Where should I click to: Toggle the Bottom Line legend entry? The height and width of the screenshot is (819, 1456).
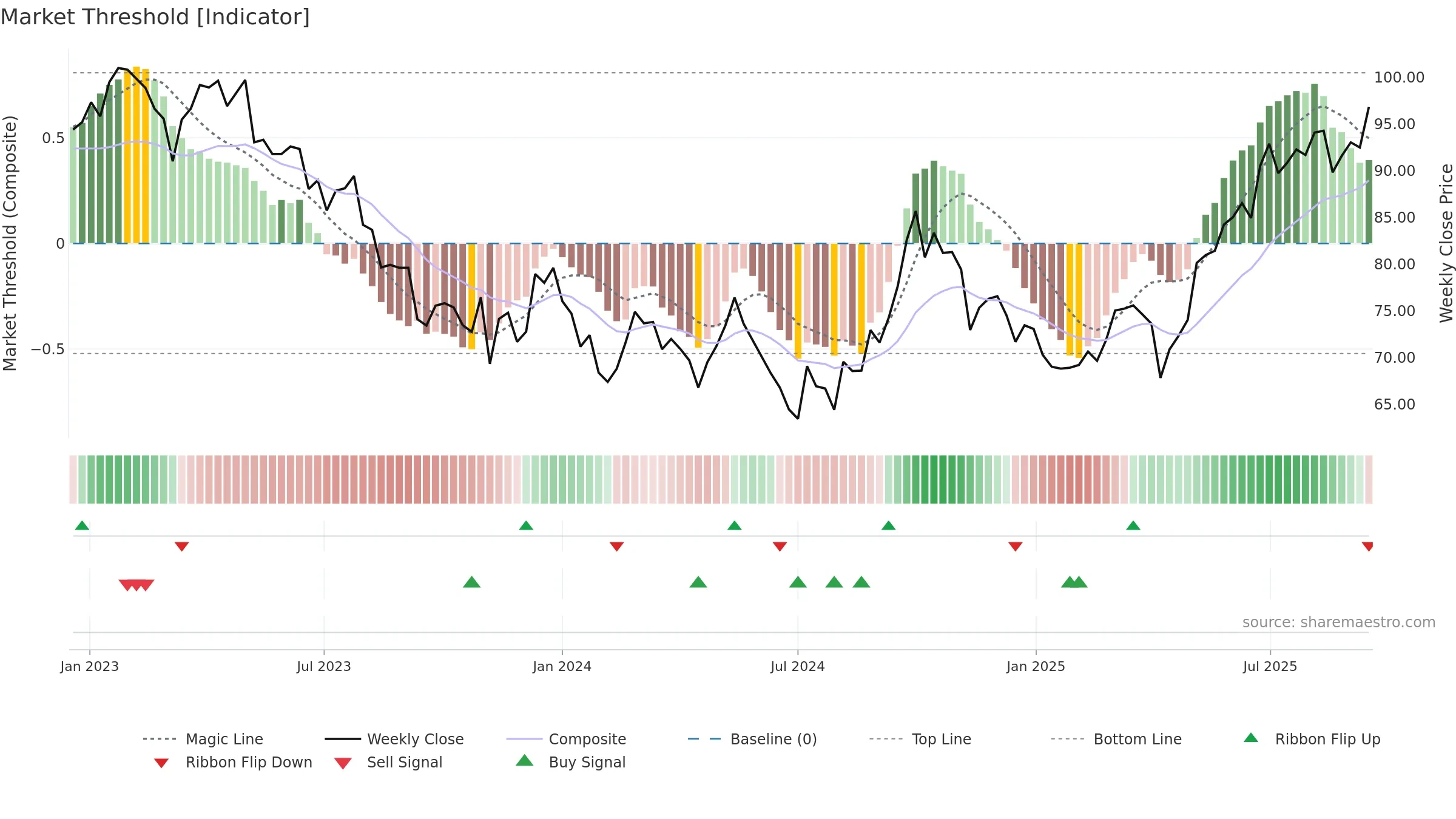pyautogui.click(x=1116, y=739)
